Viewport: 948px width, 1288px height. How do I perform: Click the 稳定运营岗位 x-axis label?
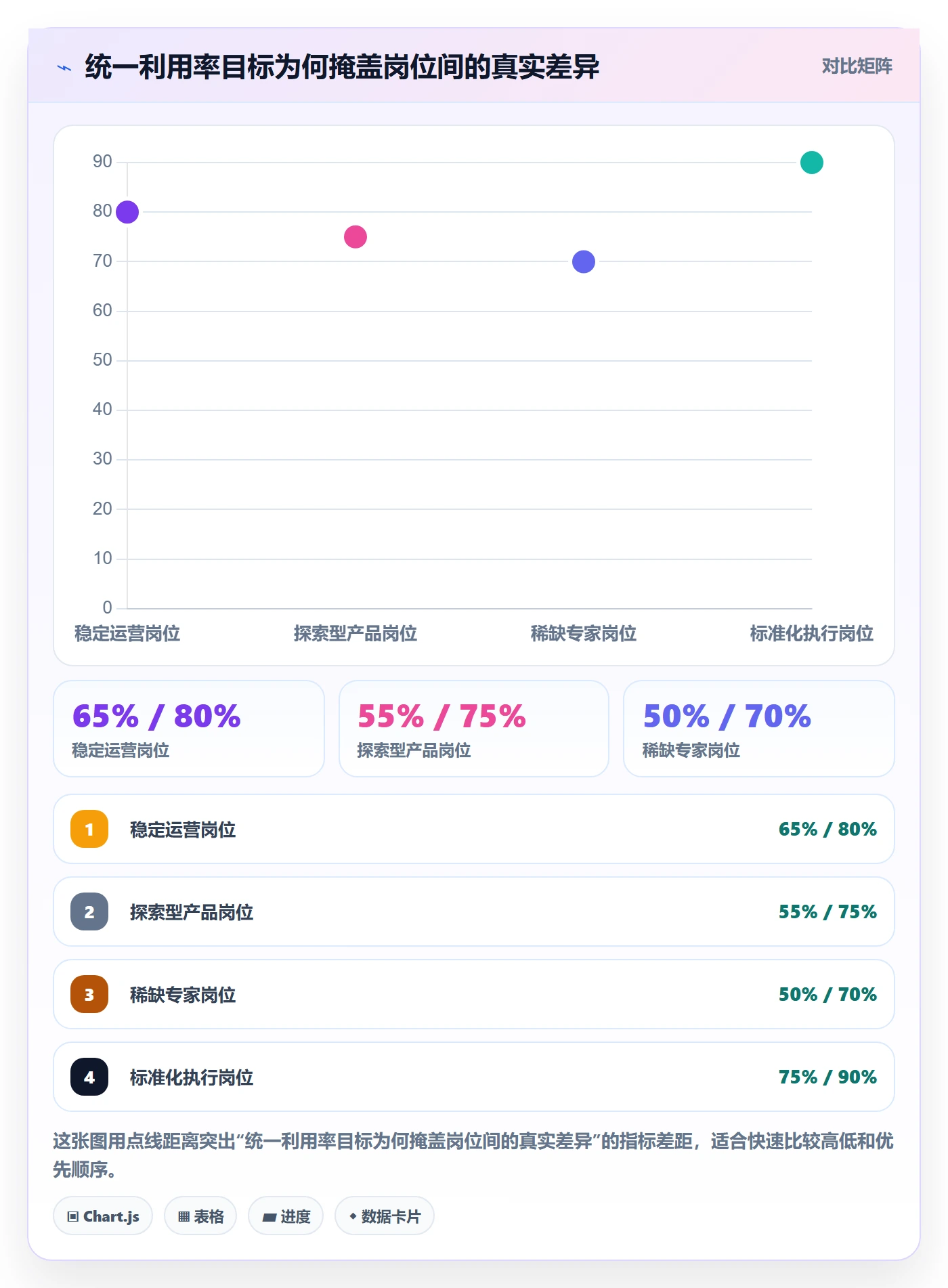(127, 634)
